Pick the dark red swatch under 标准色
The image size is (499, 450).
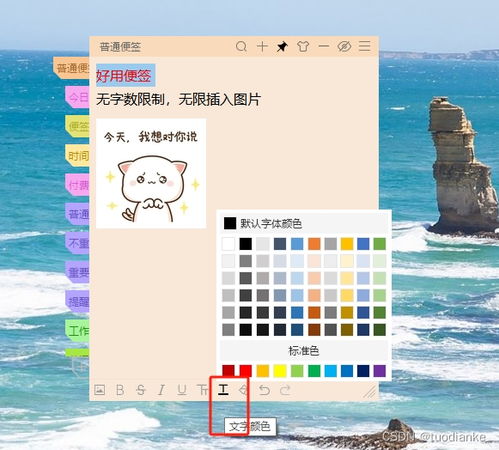(x=228, y=371)
